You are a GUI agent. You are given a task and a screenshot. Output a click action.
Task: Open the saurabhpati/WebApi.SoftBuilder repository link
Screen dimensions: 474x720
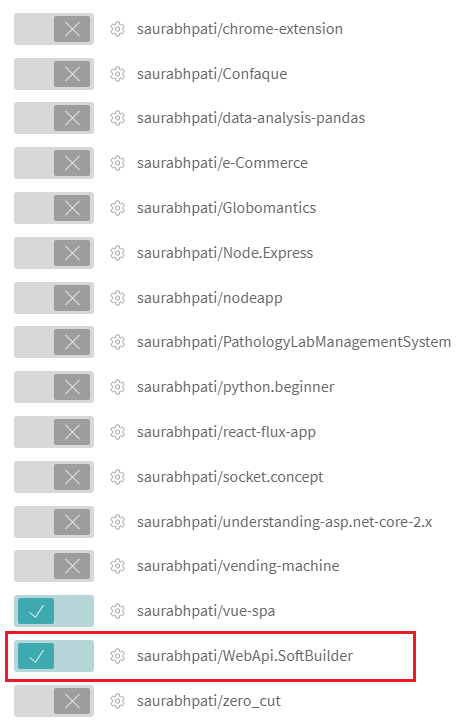click(245, 656)
